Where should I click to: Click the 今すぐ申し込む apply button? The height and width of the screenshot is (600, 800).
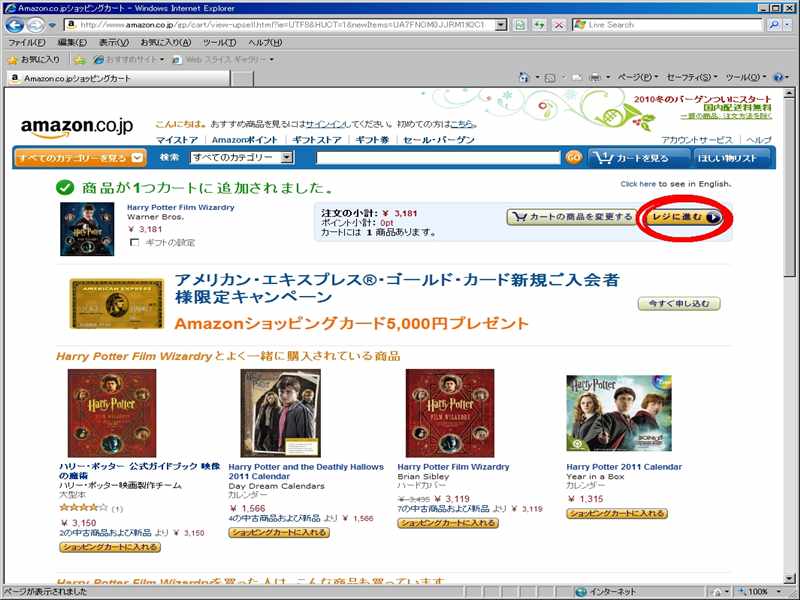pos(679,304)
